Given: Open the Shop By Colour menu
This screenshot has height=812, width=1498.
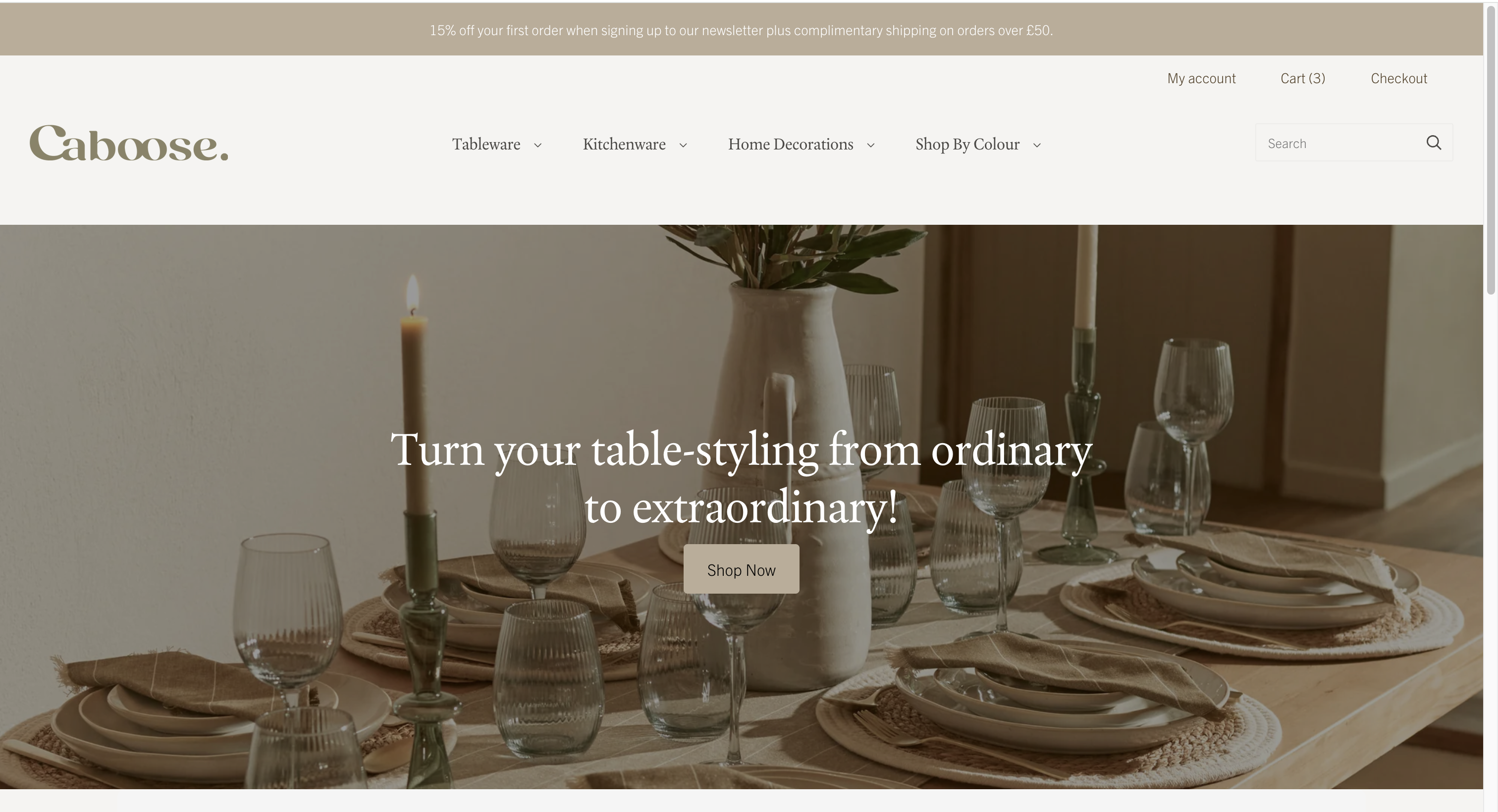Looking at the screenshot, I should click(x=967, y=144).
